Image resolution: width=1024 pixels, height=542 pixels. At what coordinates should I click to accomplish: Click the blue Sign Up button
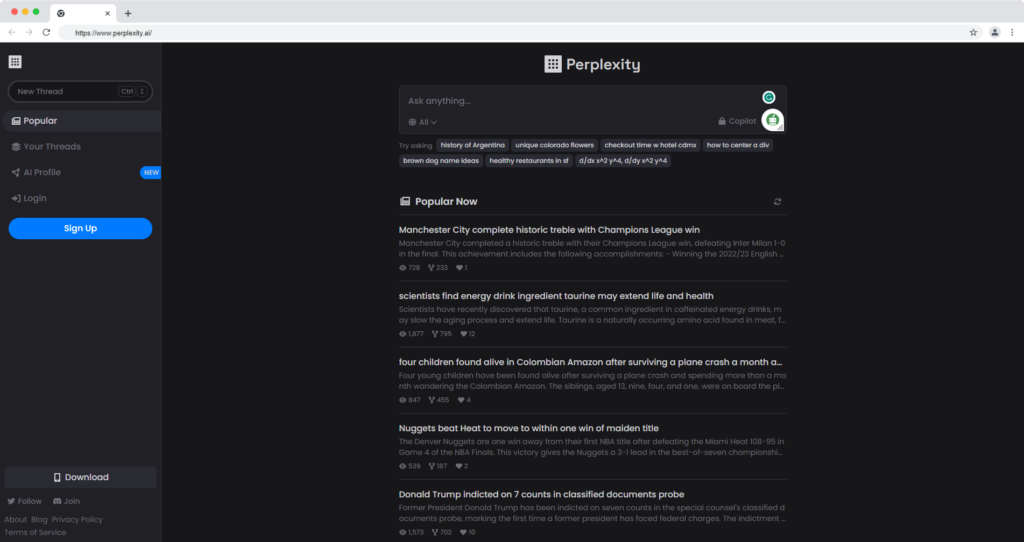pos(80,229)
